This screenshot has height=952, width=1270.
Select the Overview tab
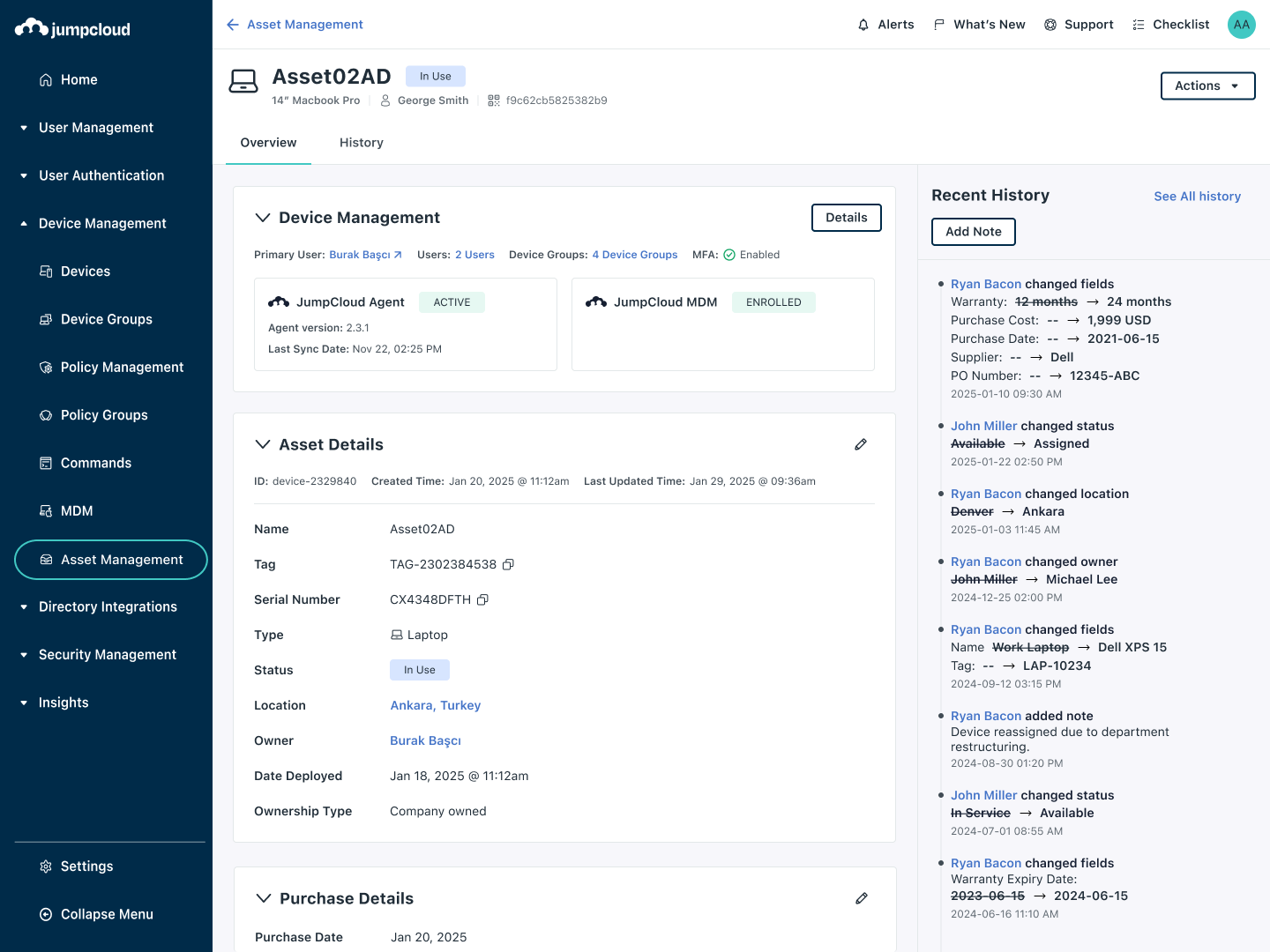(268, 142)
